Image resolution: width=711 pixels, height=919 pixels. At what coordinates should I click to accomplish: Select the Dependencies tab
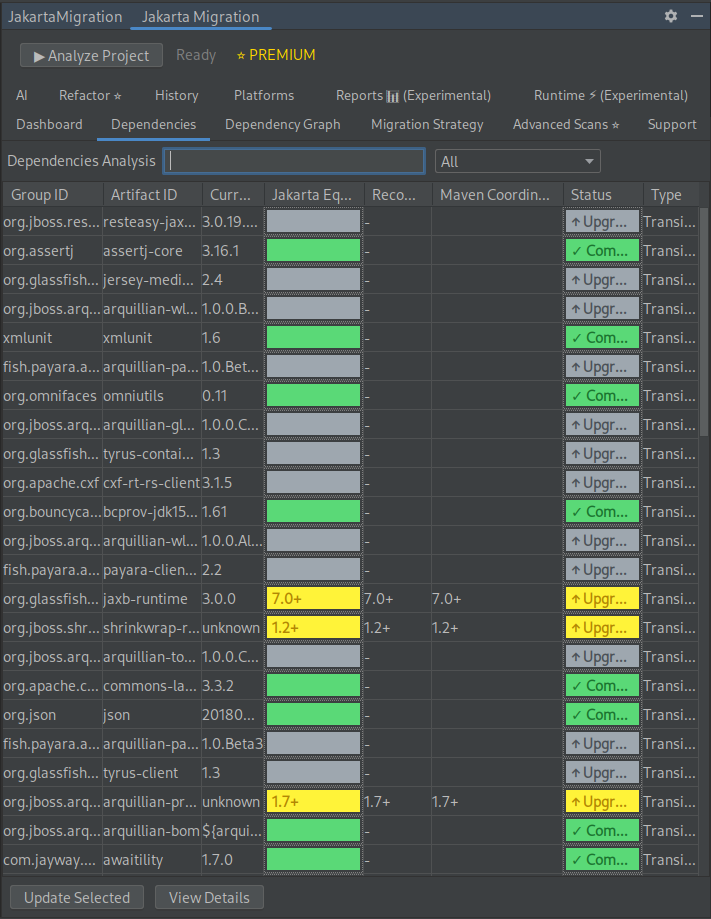pos(154,125)
